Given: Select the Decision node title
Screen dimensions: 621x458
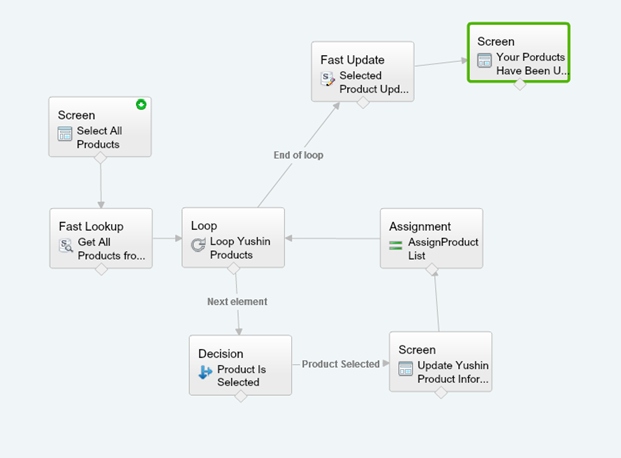Looking at the screenshot, I should [220, 353].
